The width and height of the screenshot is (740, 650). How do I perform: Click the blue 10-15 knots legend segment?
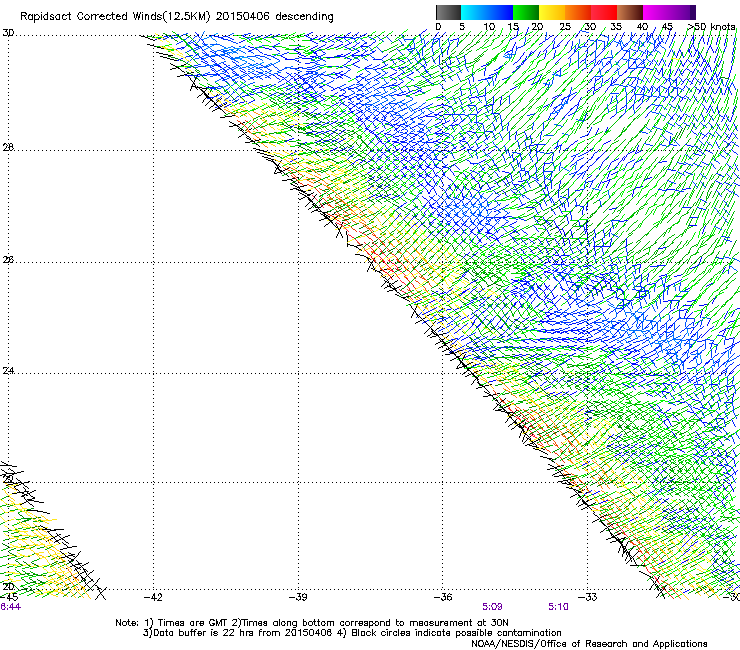click(500, 12)
